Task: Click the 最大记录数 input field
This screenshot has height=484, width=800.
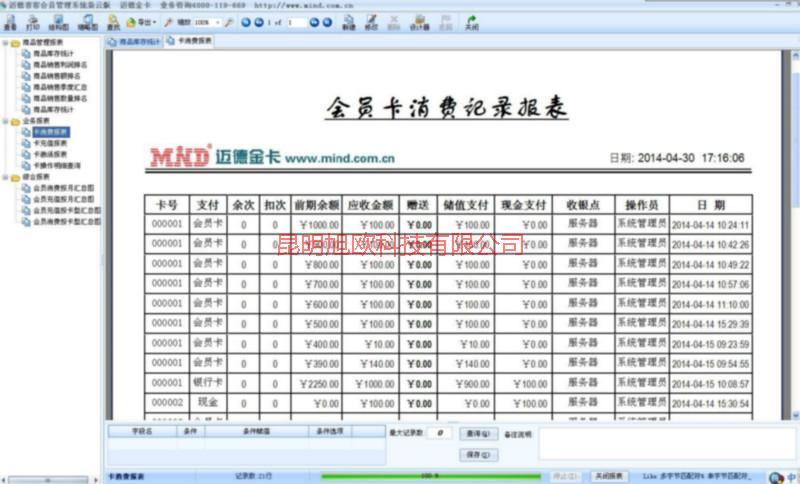Action: (x=439, y=434)
